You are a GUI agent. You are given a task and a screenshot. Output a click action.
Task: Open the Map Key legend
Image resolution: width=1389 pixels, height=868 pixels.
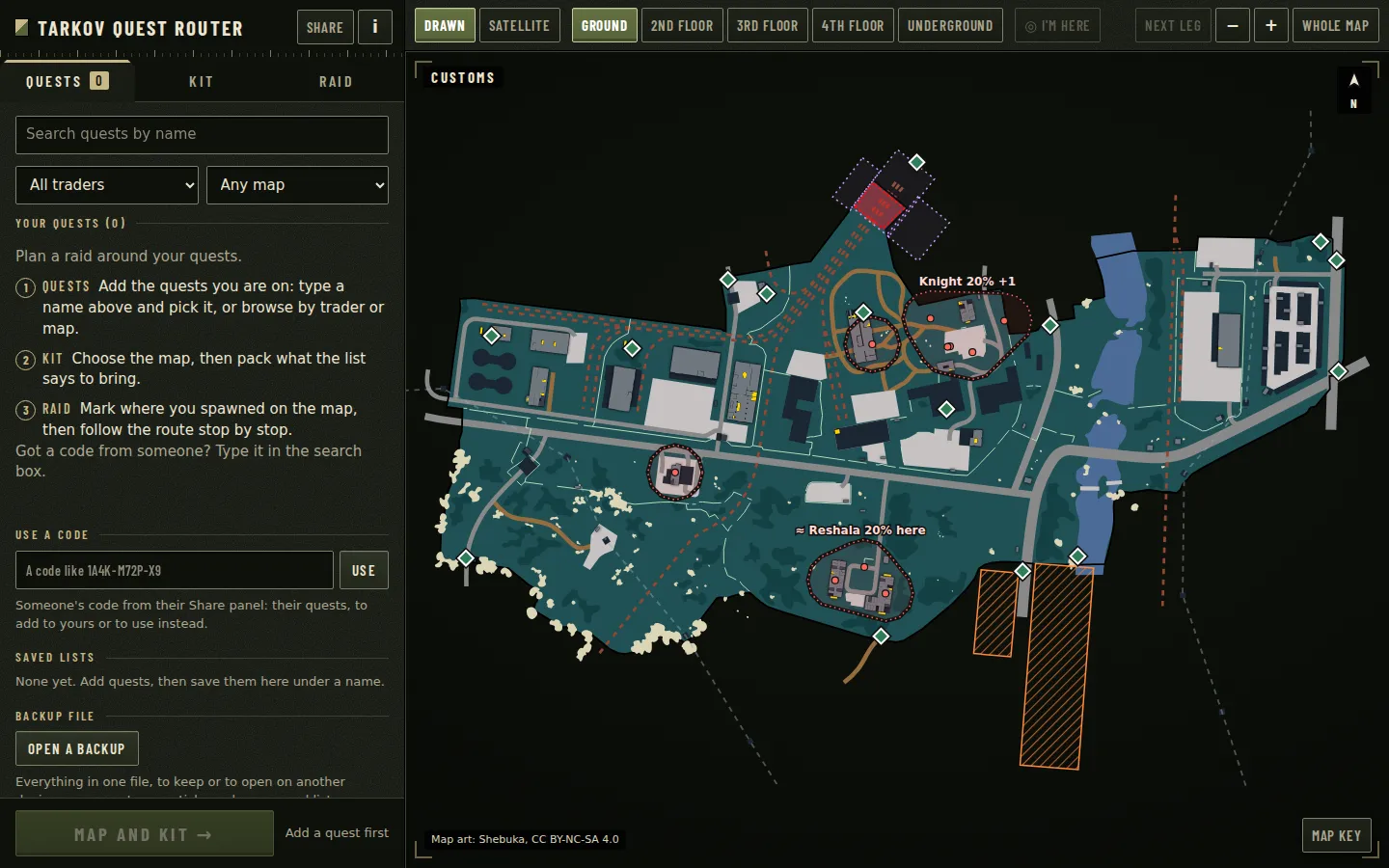pyautogui.click(x=1336, y=835)
